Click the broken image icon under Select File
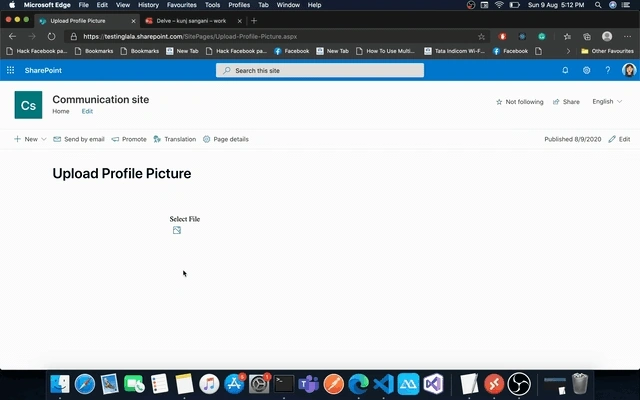The image size is (640, 400). 177,230
